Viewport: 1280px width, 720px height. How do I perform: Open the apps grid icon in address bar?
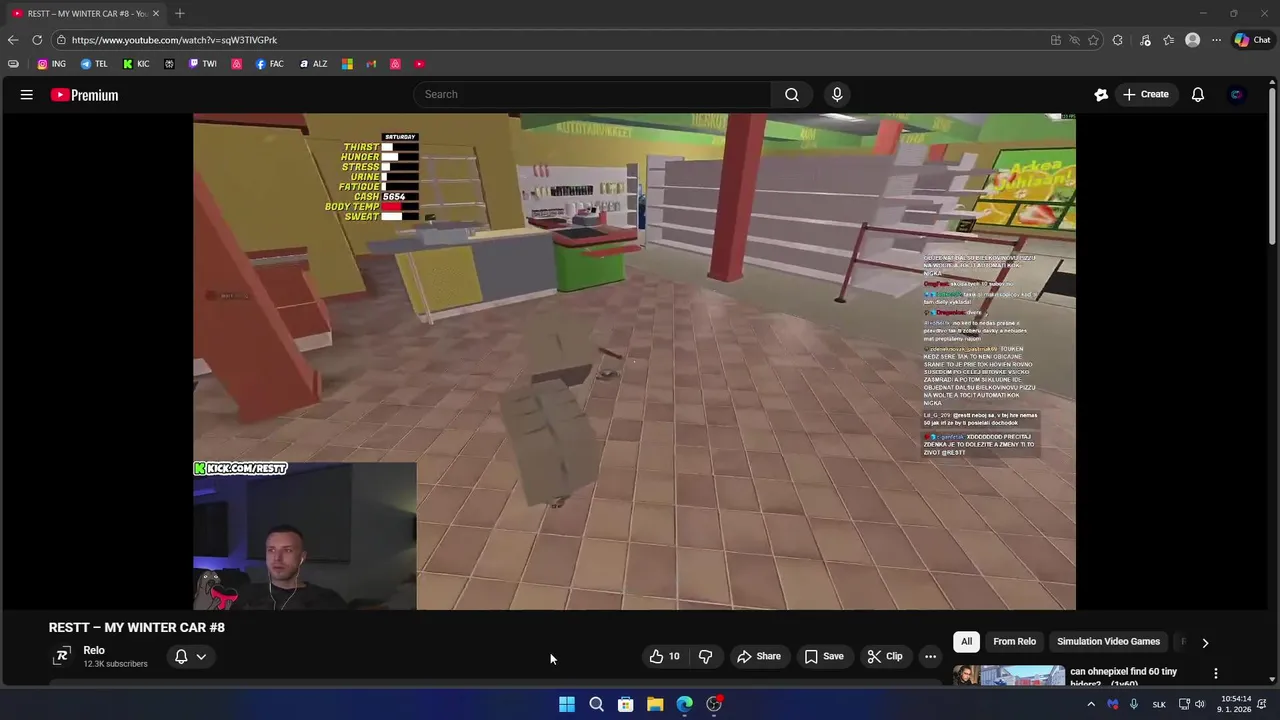[1055, 40]
